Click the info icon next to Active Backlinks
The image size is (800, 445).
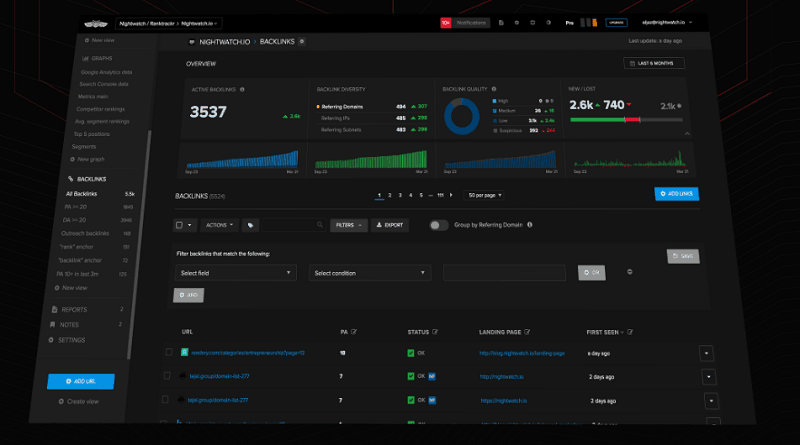[x=243, y=89]
